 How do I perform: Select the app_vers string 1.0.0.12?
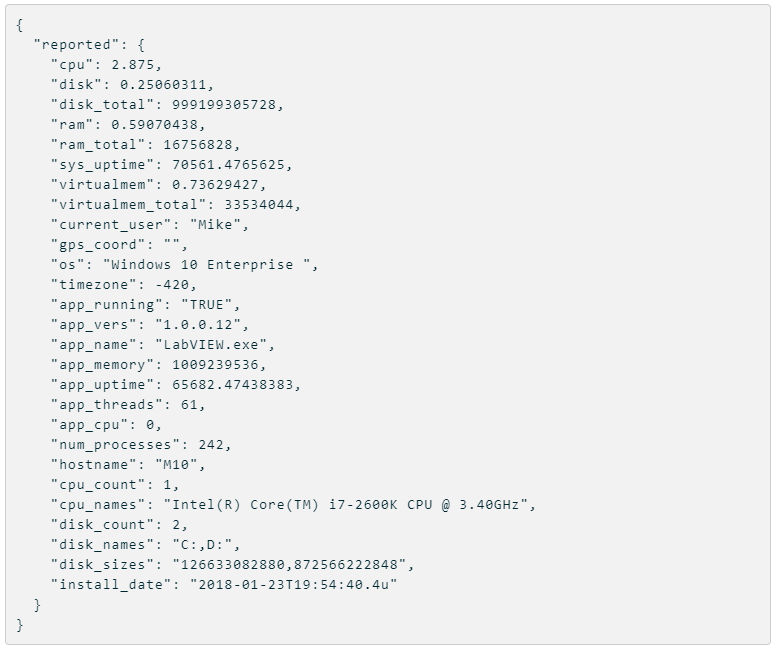(x=198, y=325)
